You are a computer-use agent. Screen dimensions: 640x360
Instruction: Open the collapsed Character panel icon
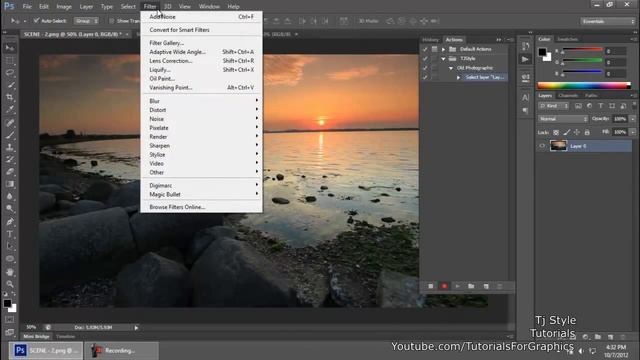pos(525,98)
